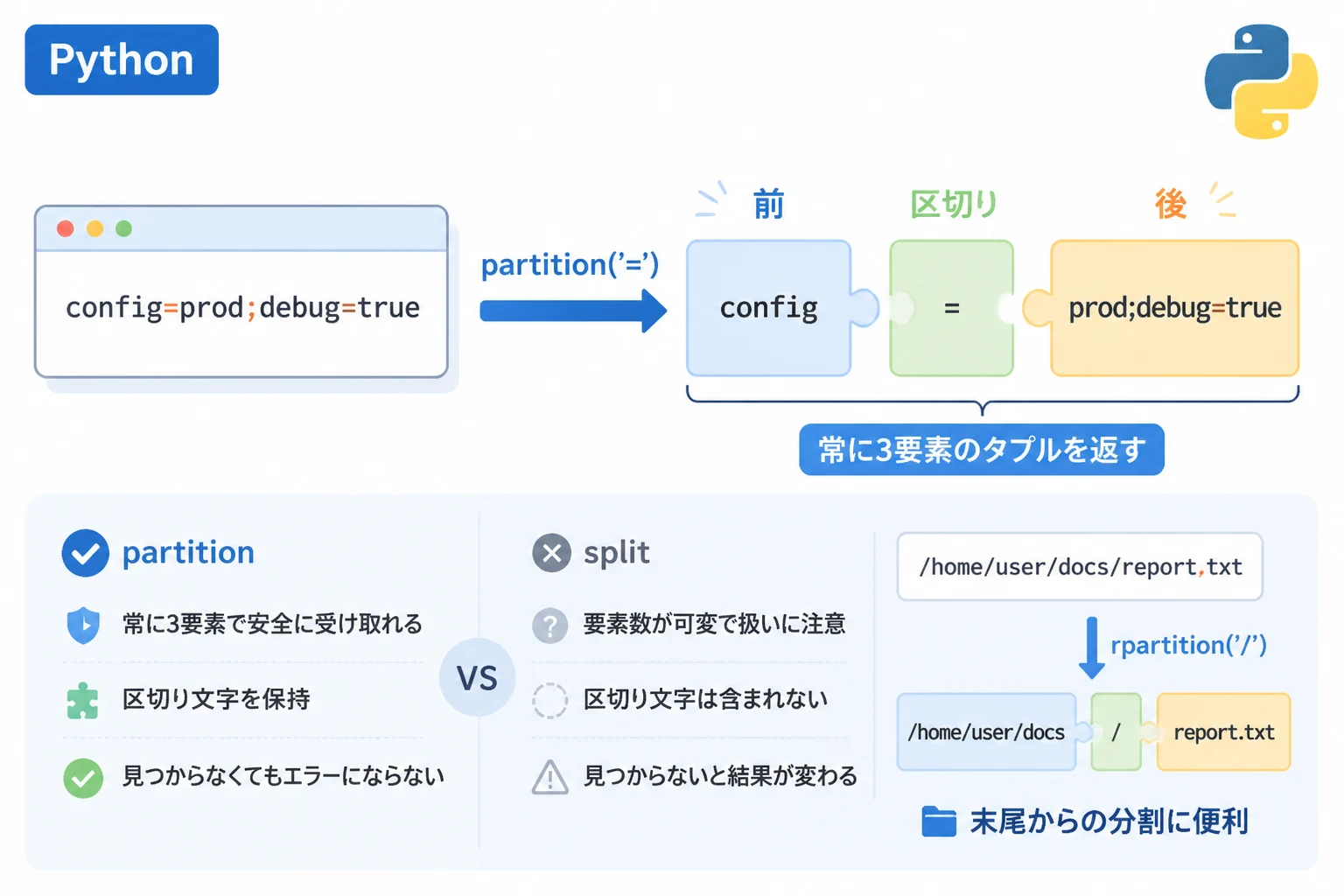Click the warning triangle icon

tap(550, 777)
